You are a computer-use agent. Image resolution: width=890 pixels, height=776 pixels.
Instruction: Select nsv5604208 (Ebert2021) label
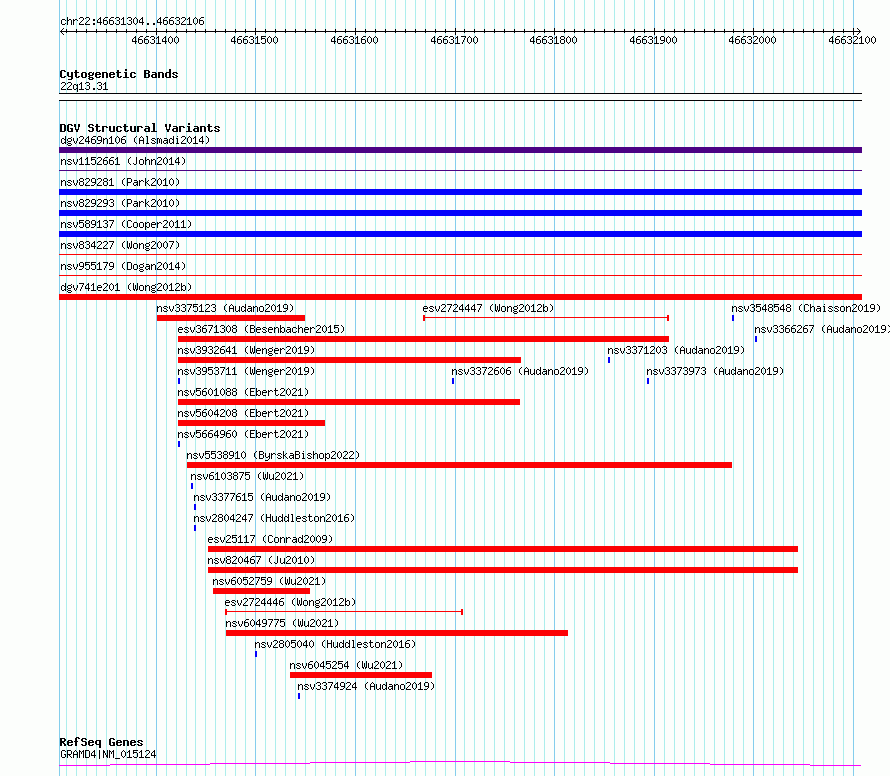[243, 413]
